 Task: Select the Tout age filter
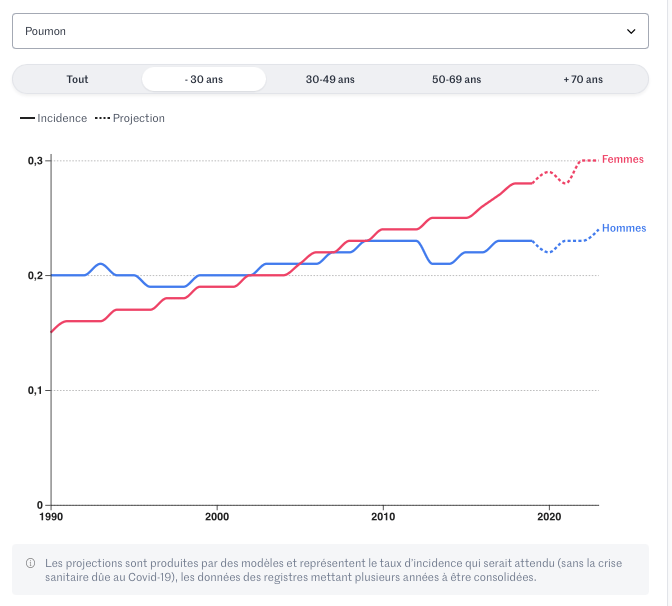pyautogui.click(x=78, y=79)
